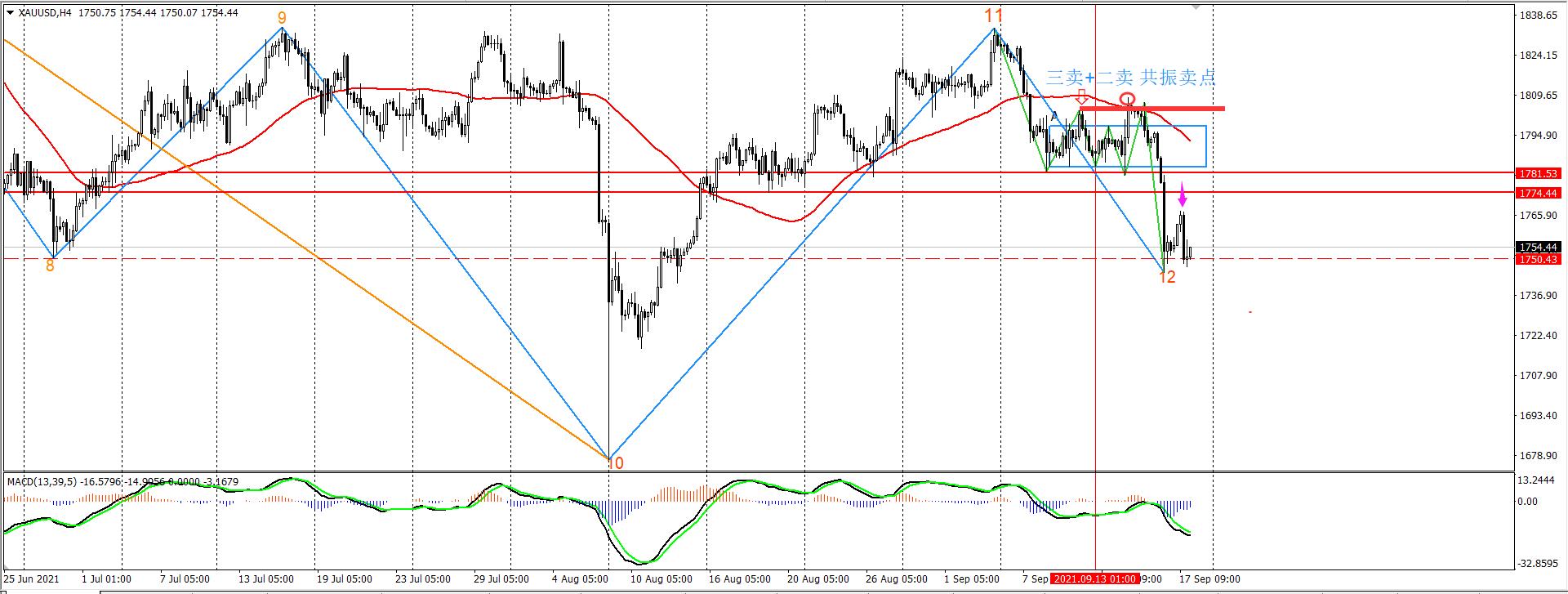Select the hollow red down arrow
This screenshot has width=1568, height=594.
[x=1082, y=96]
